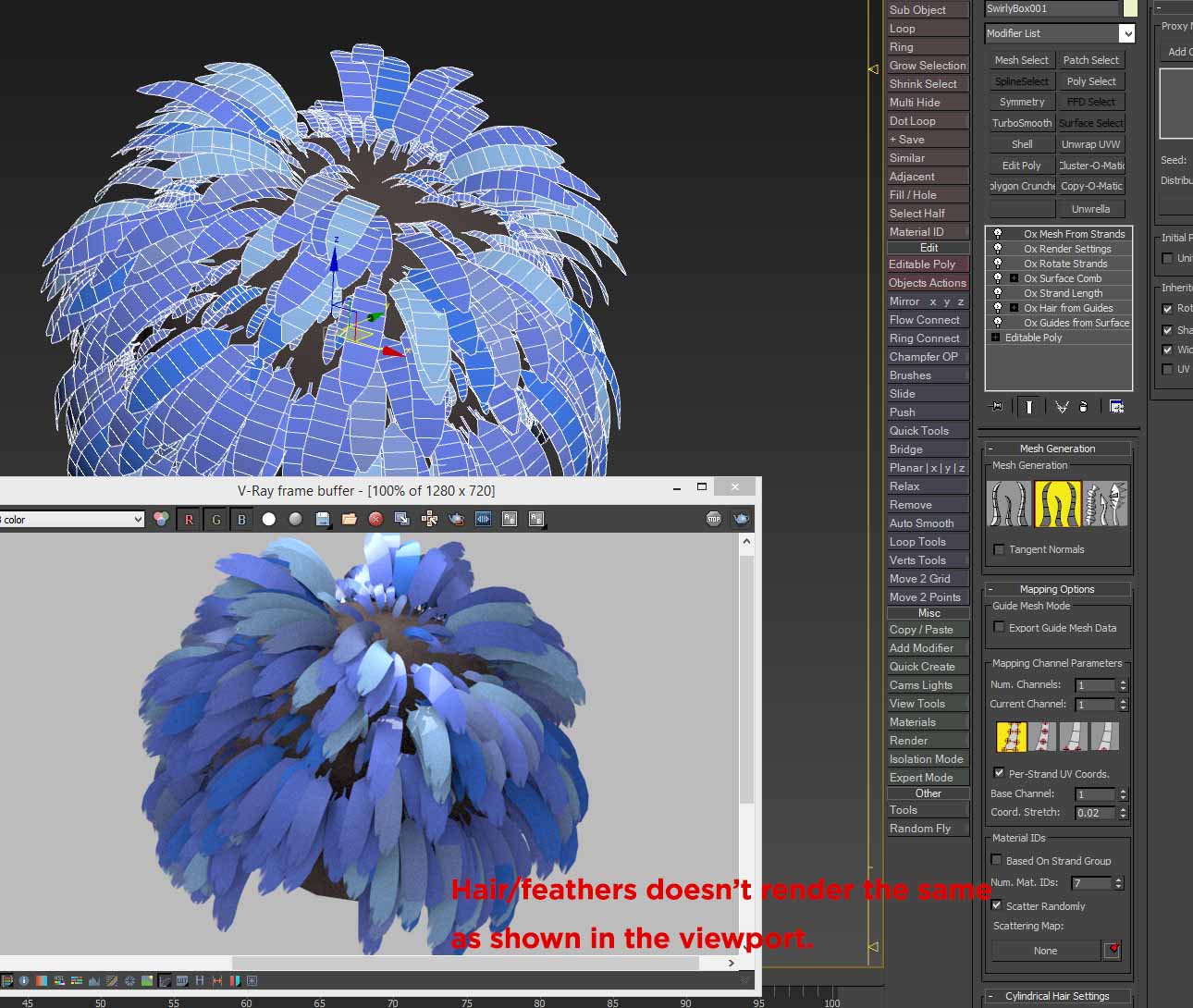Open the Modifier List dropdown
This screenshot has height=1008, width=1193.
[x=1126, y=33]
